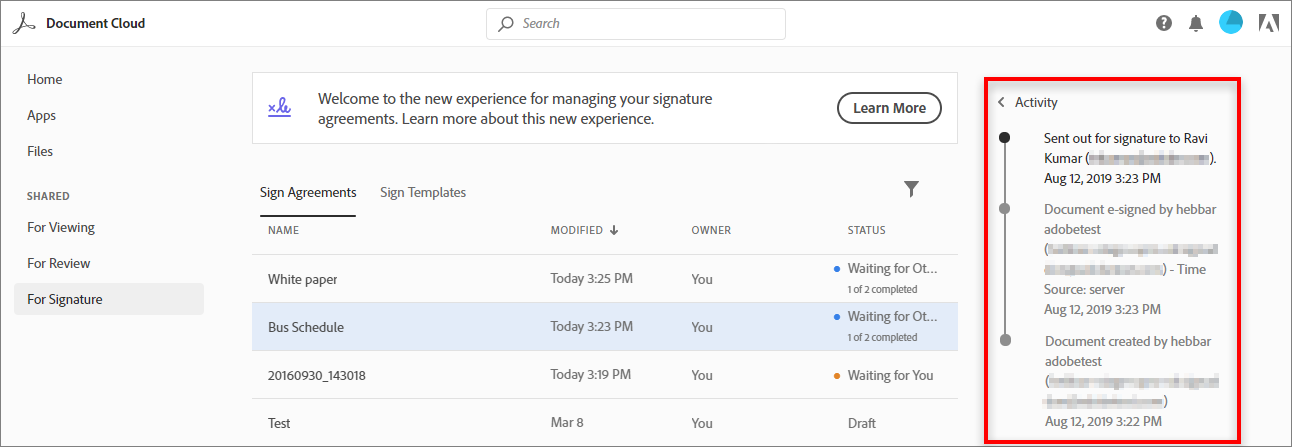
Task: Go to Home in the sidebar
Action: tap(45, 79)
